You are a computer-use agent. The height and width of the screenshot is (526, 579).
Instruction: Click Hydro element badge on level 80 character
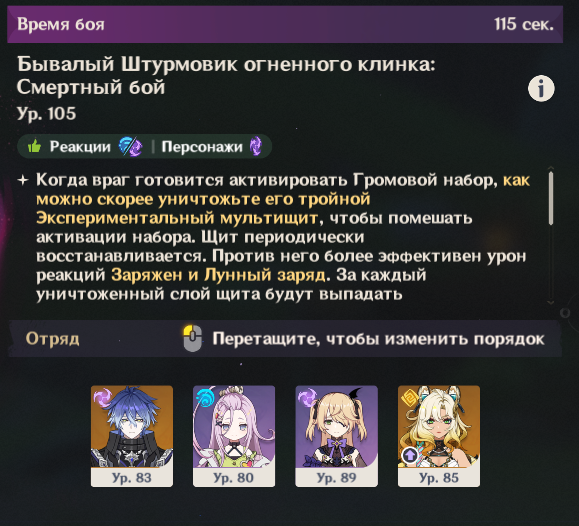(x=205, y=397)
